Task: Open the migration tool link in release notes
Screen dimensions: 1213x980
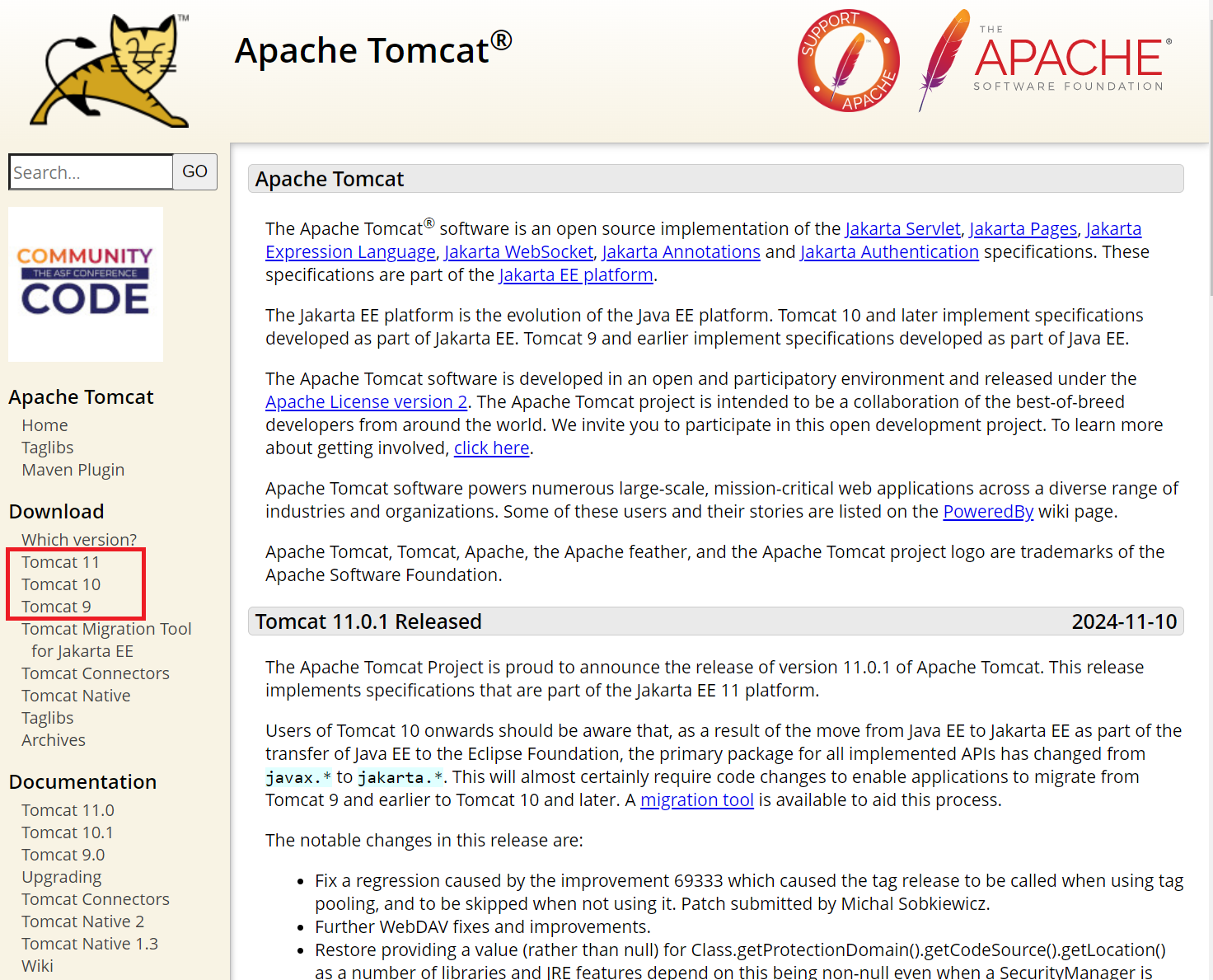Action: click(x=697, y=800)
